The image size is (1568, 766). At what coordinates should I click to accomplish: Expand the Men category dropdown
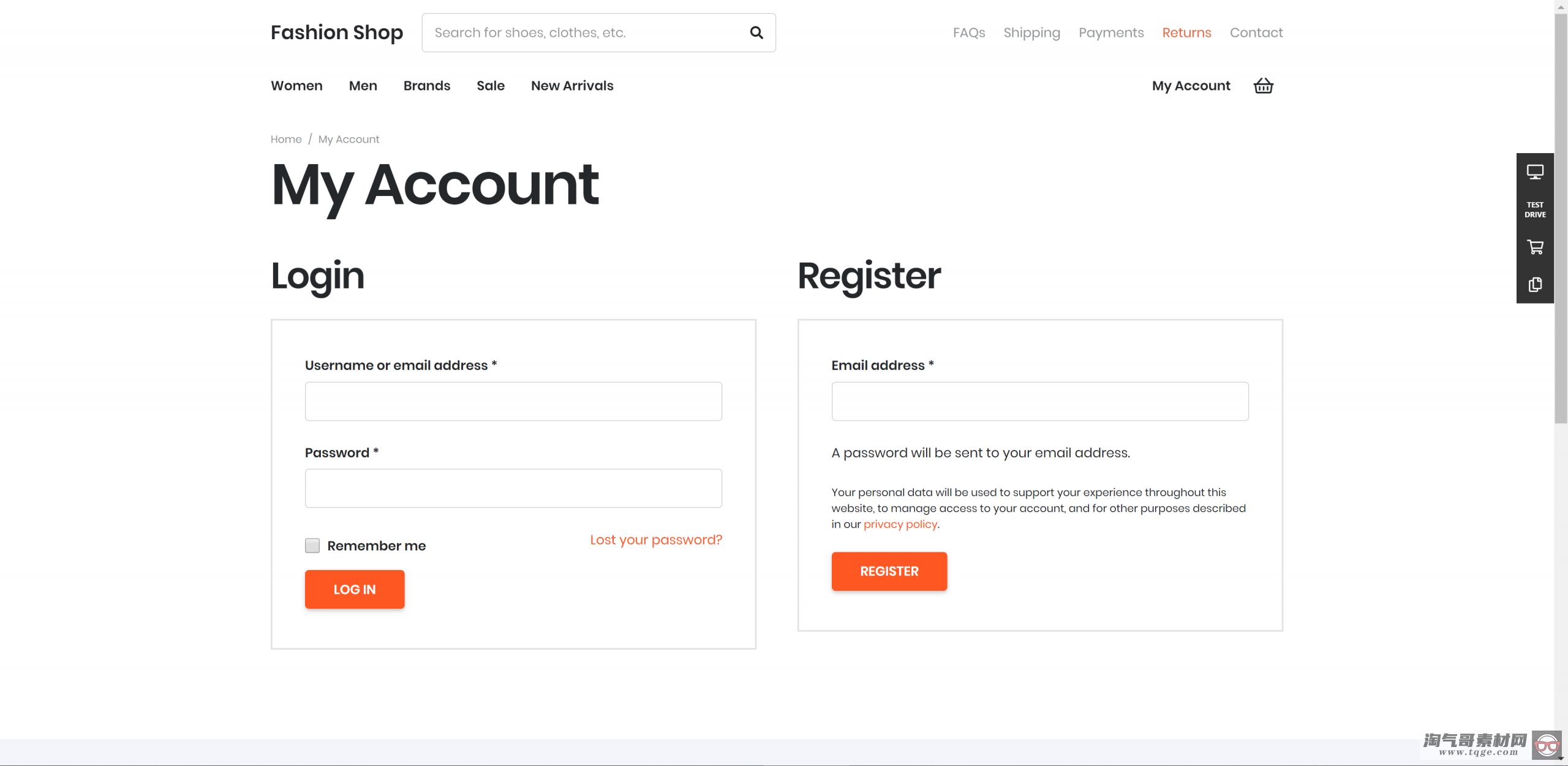[362, 85]
